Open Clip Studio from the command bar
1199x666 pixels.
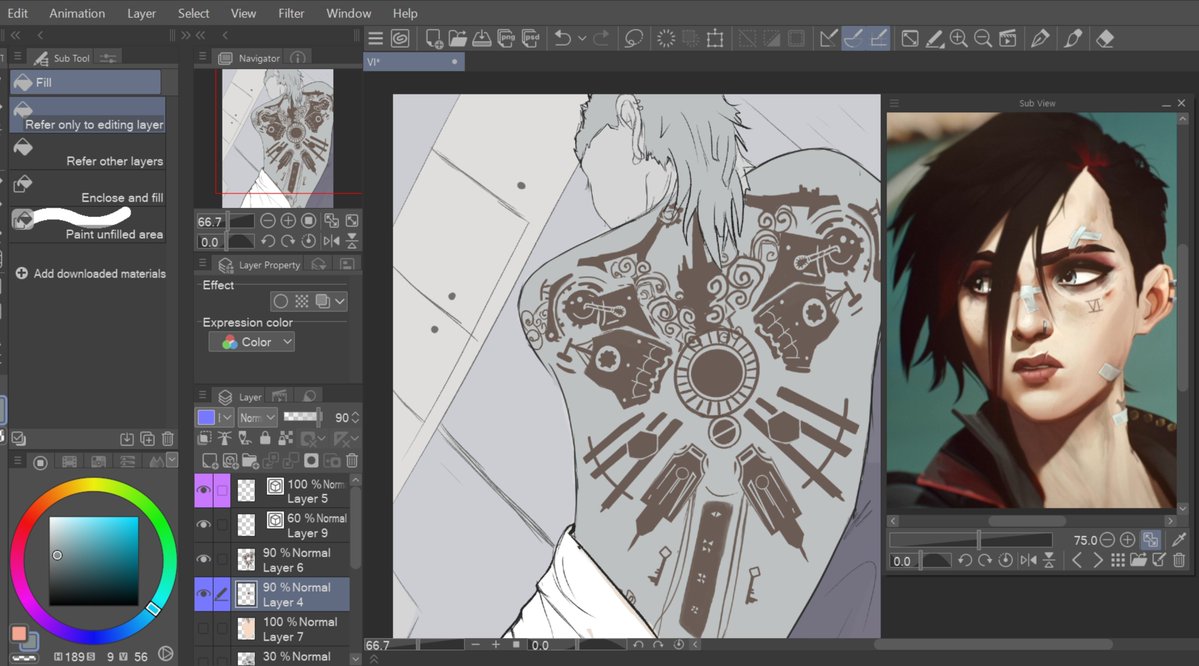(x=400, y=38)
